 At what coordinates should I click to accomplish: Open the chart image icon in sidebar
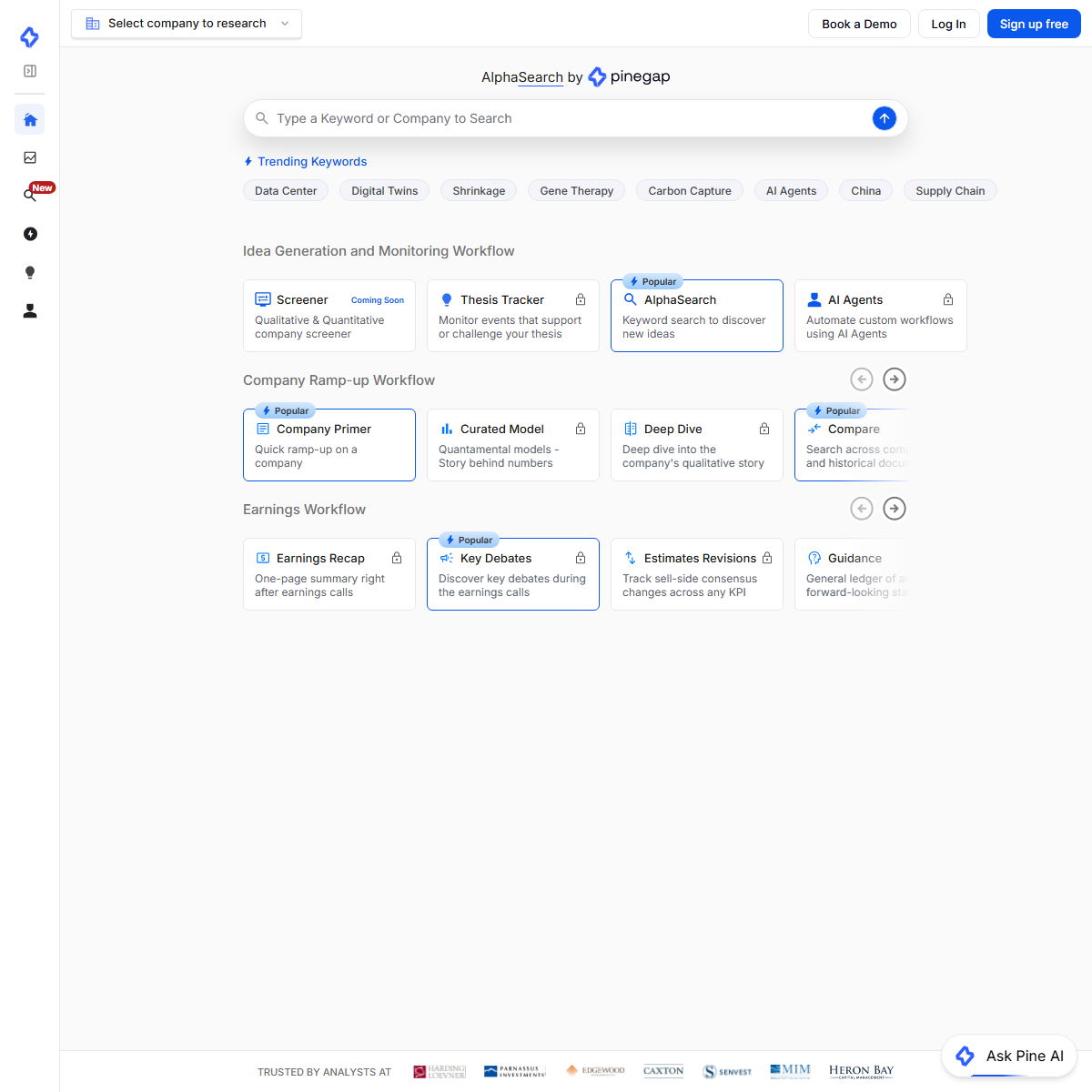[30, 157]
